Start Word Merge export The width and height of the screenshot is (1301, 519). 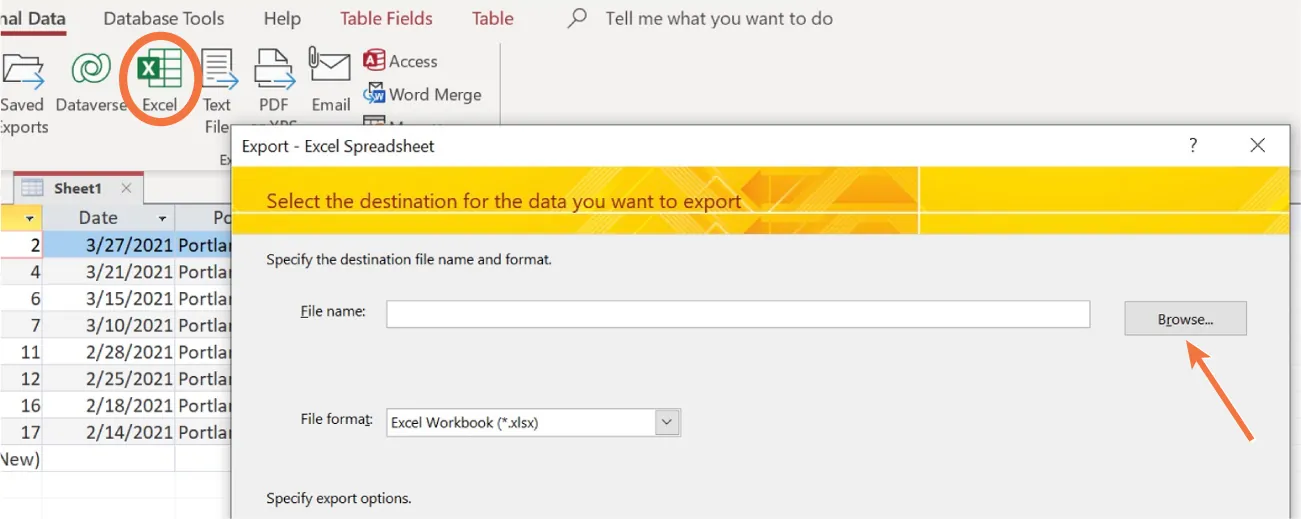coord(423,95)
